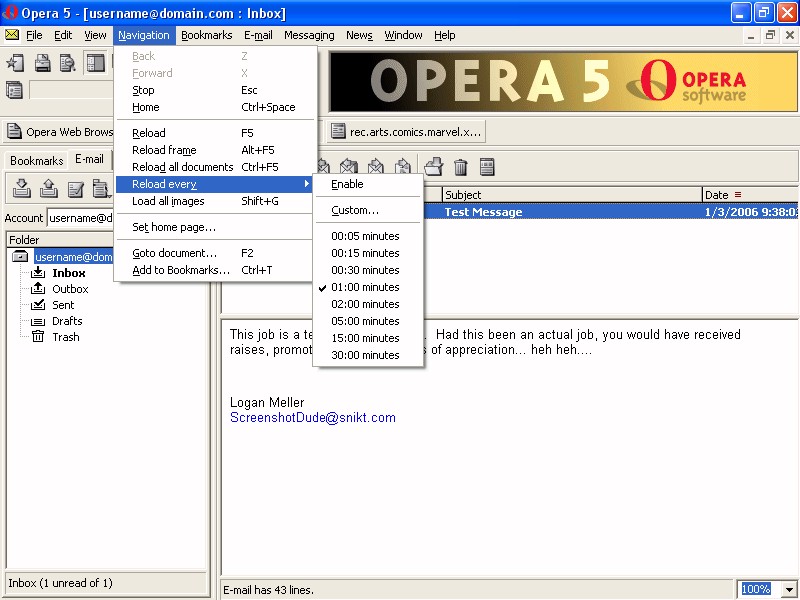Choose Custom... in the reload submenu

368,210
